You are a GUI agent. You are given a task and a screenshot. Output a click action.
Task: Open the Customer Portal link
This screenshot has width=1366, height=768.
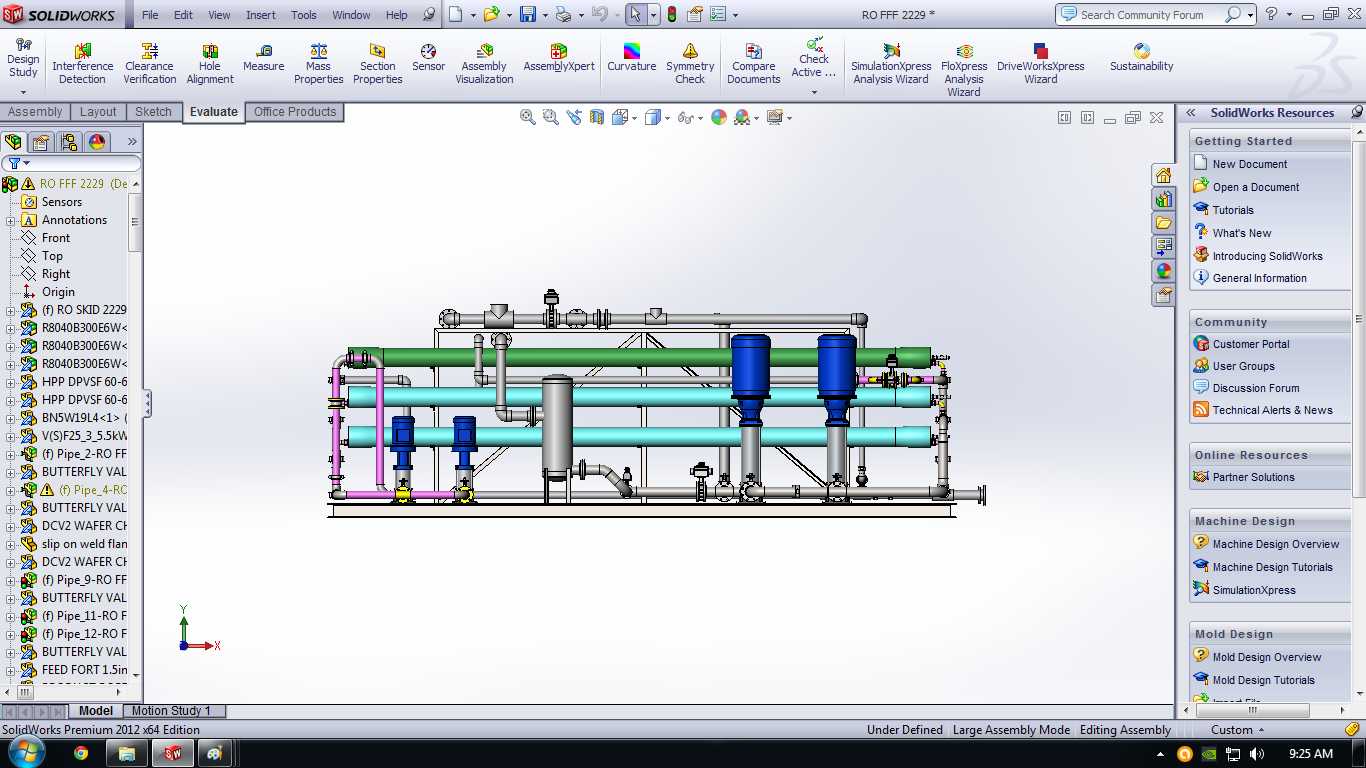(x=1251, y=344)
